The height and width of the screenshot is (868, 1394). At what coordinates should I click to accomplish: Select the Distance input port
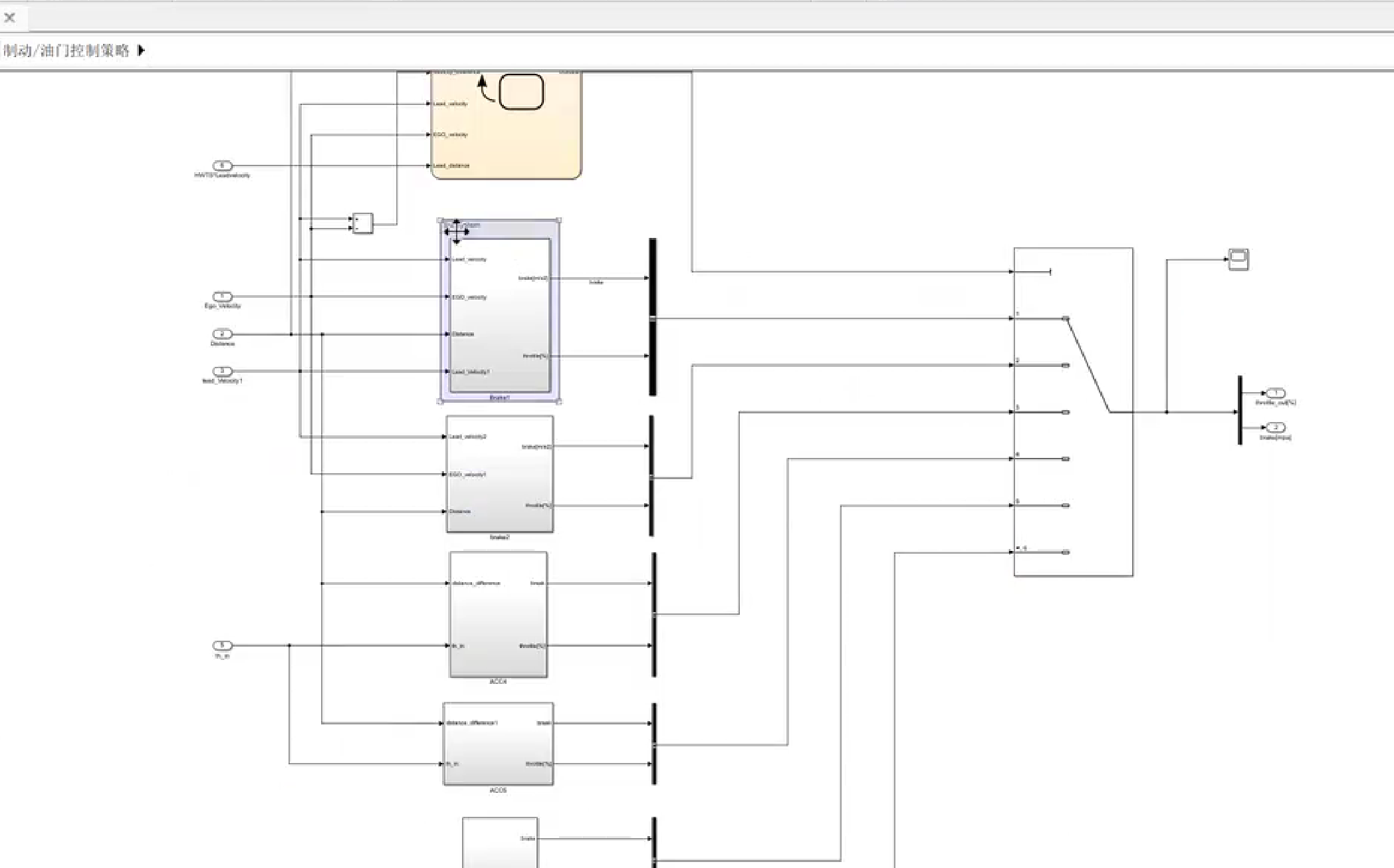[222, 334]
